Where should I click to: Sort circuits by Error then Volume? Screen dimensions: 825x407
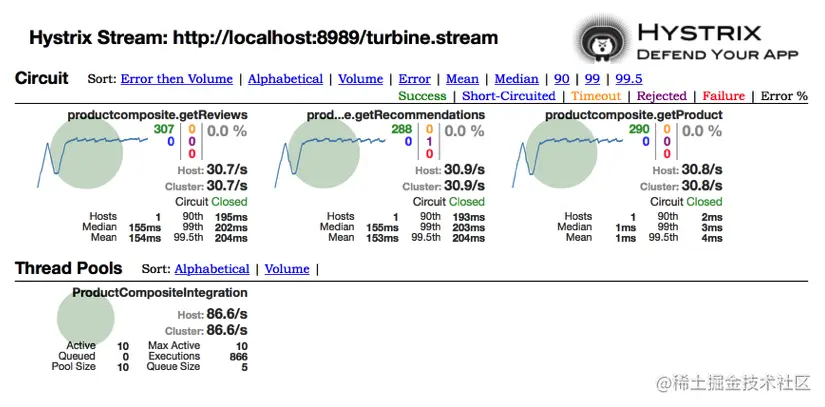[176, 79]
